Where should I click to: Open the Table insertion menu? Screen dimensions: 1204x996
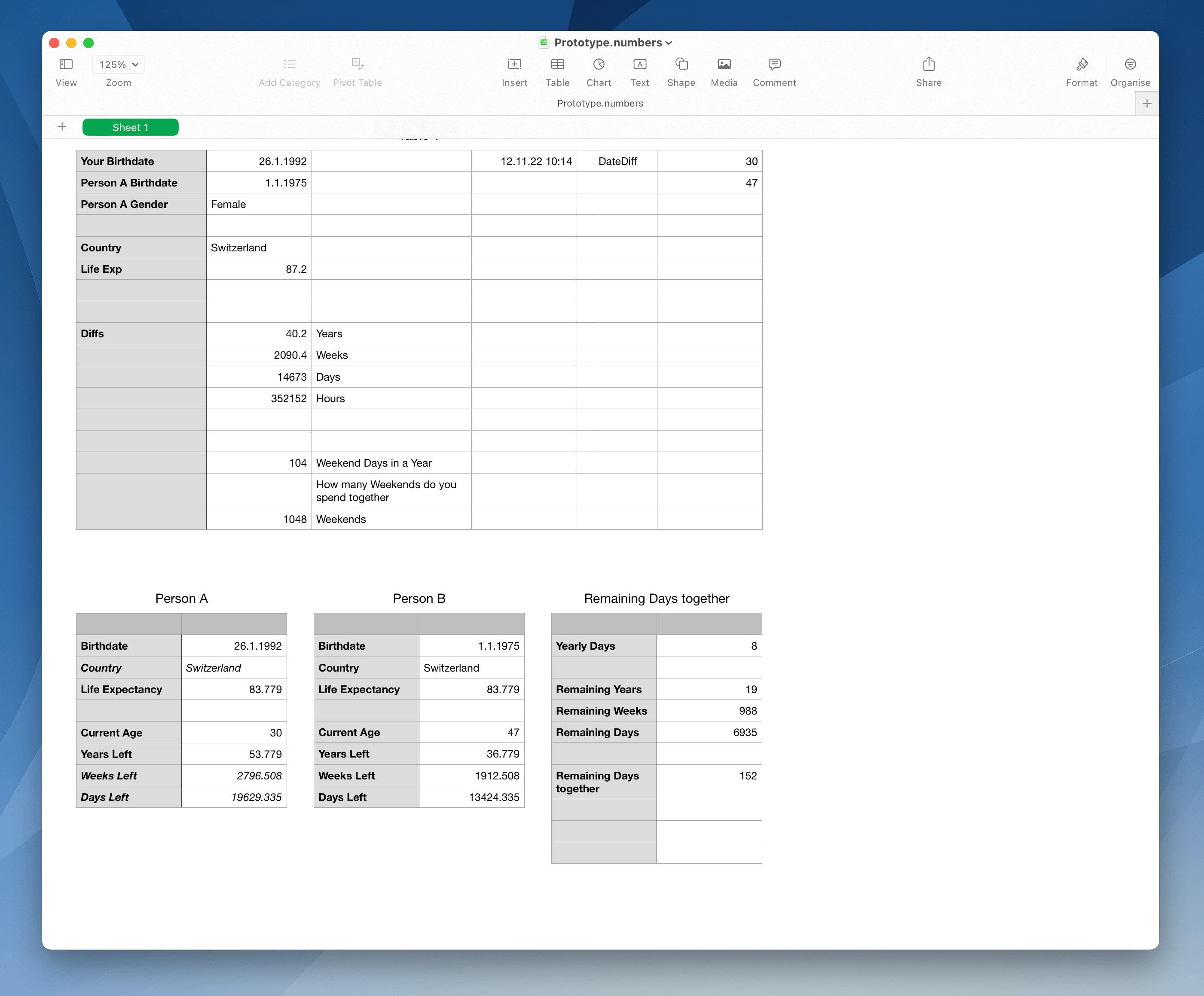pyautogui.click(x=557, y=71)
